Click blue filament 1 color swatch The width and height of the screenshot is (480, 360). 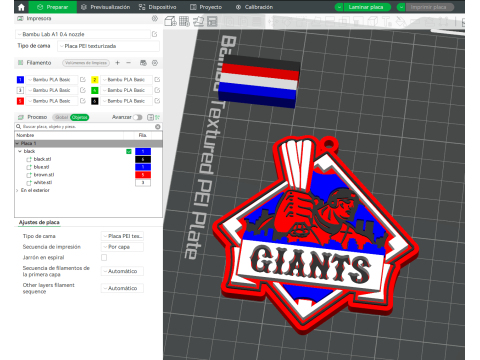click(20, 80)
